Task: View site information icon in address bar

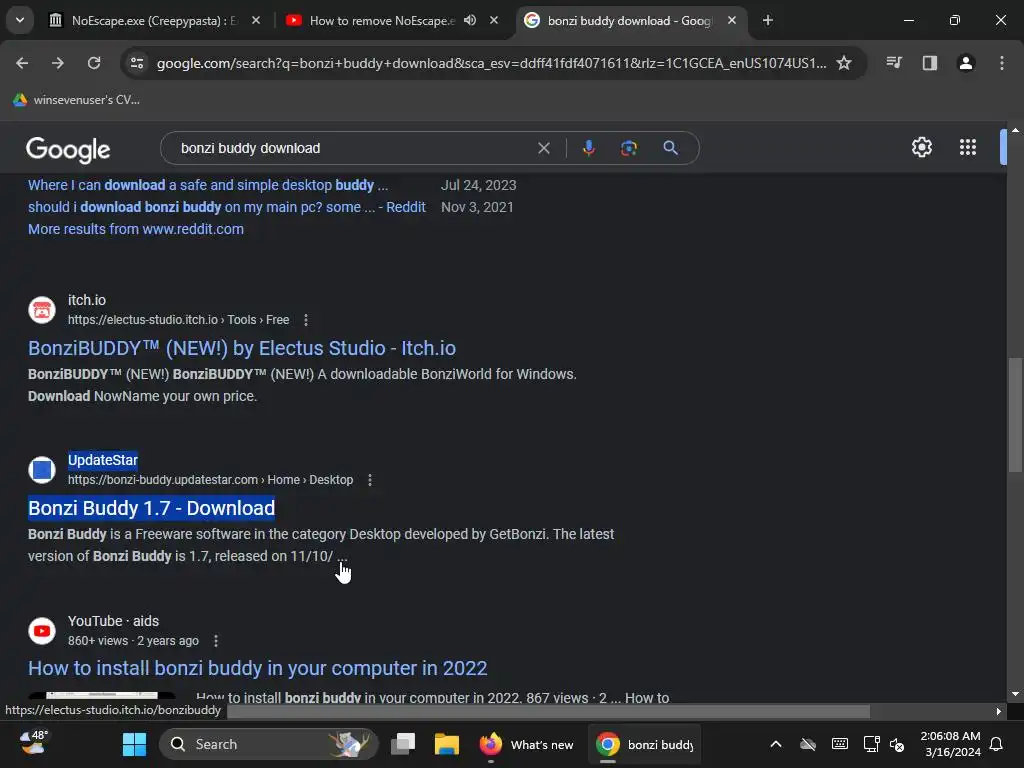Action: pyautogui.click(x=137, y=63)
